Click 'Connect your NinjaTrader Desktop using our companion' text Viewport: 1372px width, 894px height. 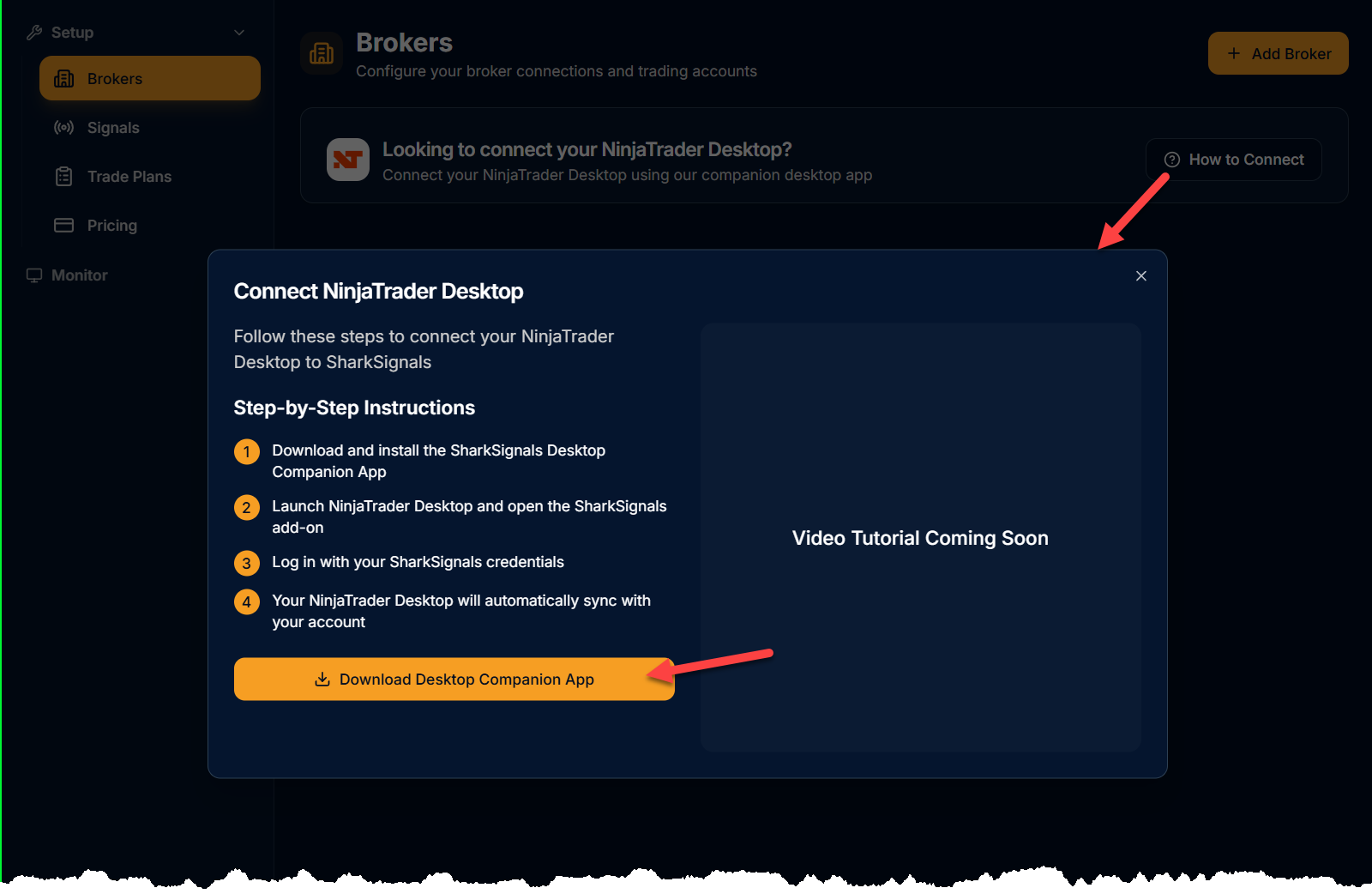pos(628,175)
